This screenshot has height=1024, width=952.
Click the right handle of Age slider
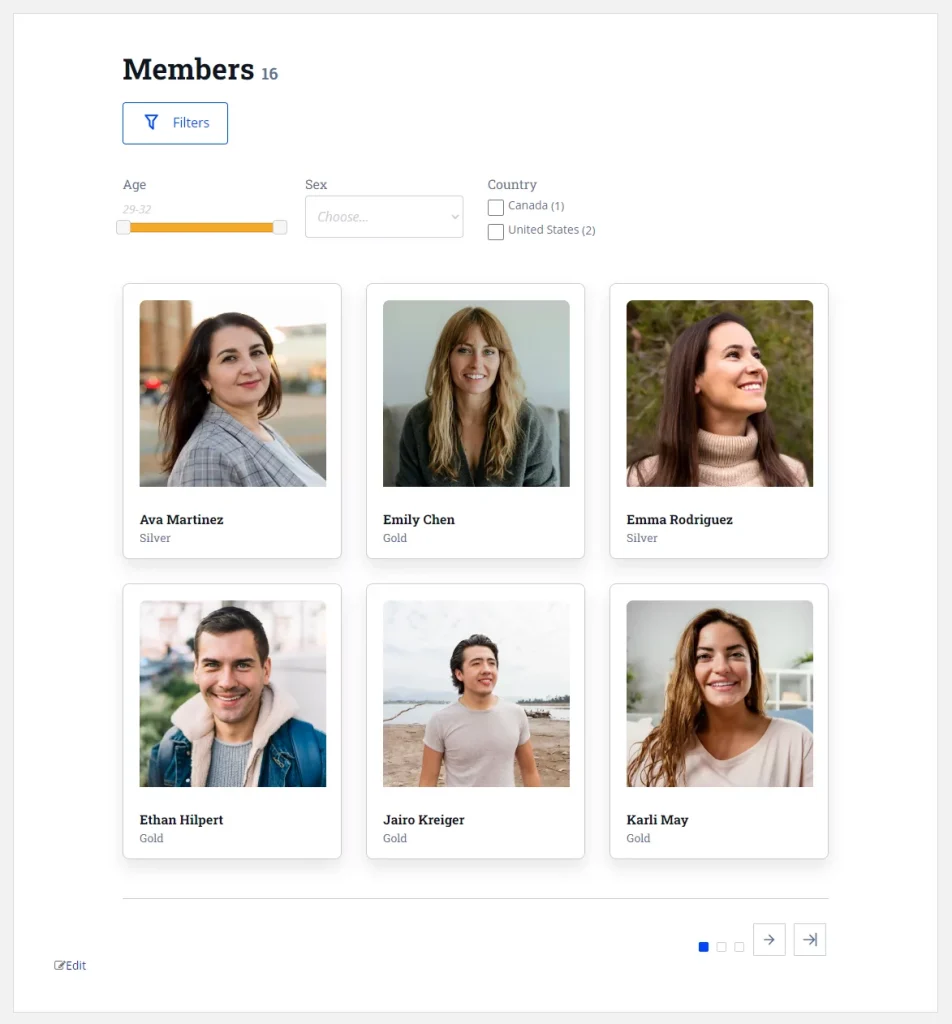coord(280,227)
